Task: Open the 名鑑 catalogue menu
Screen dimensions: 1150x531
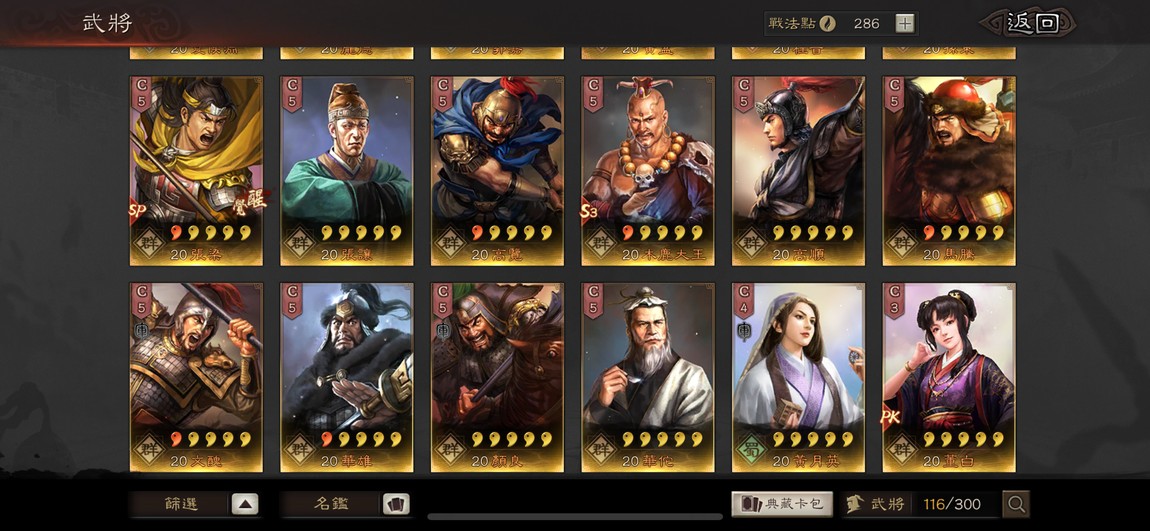Action: [330, 504]
